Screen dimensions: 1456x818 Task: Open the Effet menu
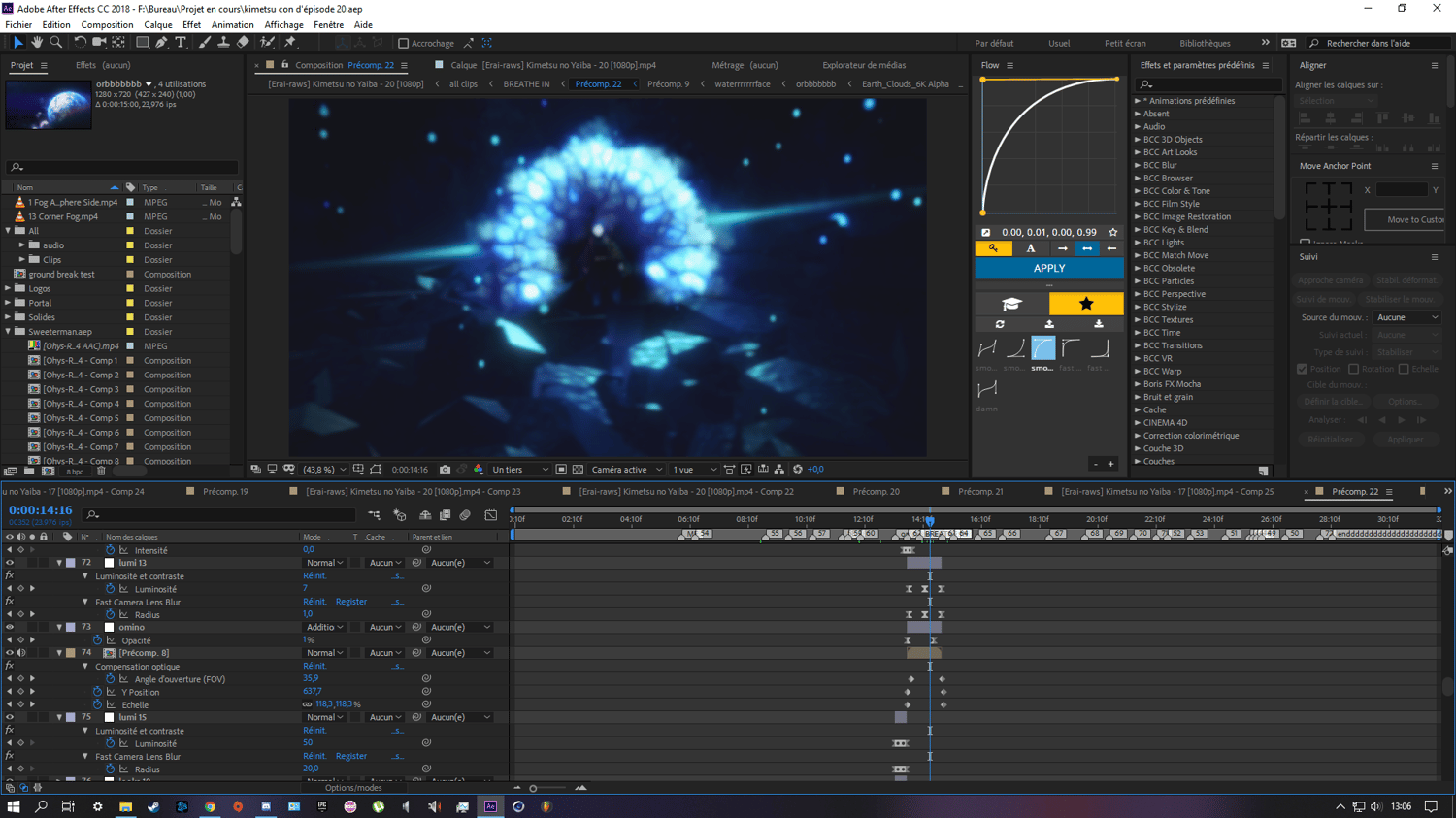click(191, 25)
